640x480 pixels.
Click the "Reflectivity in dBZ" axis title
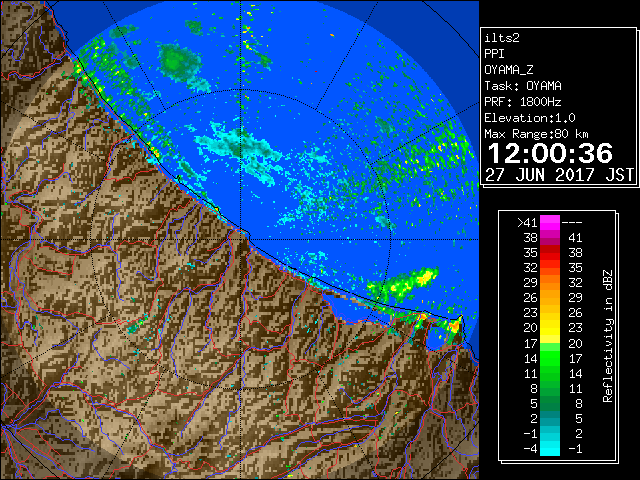pos(608,336)
